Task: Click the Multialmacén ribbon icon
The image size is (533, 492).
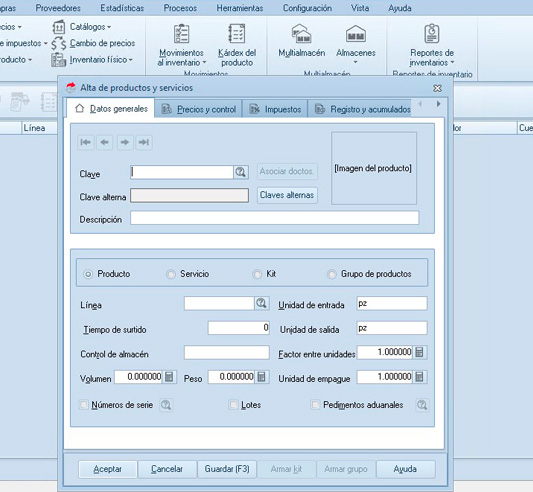Action: (302, 34)
